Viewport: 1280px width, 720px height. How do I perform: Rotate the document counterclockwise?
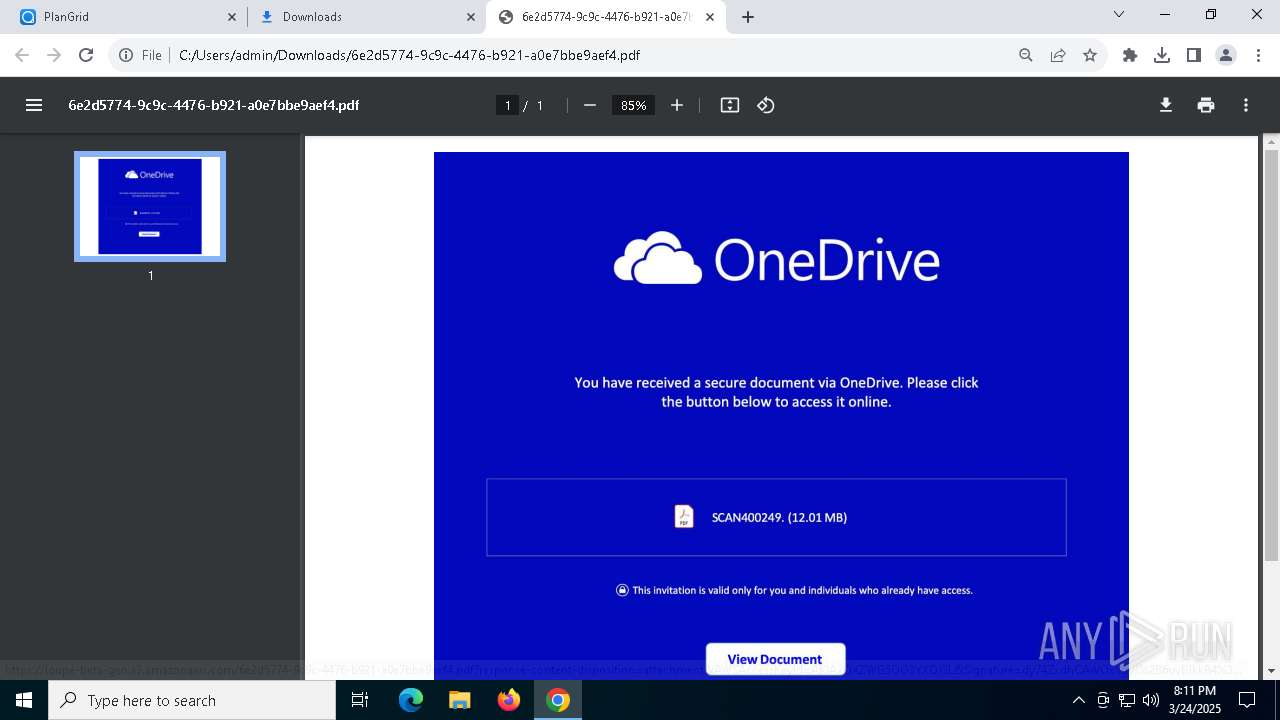[766, 105]
